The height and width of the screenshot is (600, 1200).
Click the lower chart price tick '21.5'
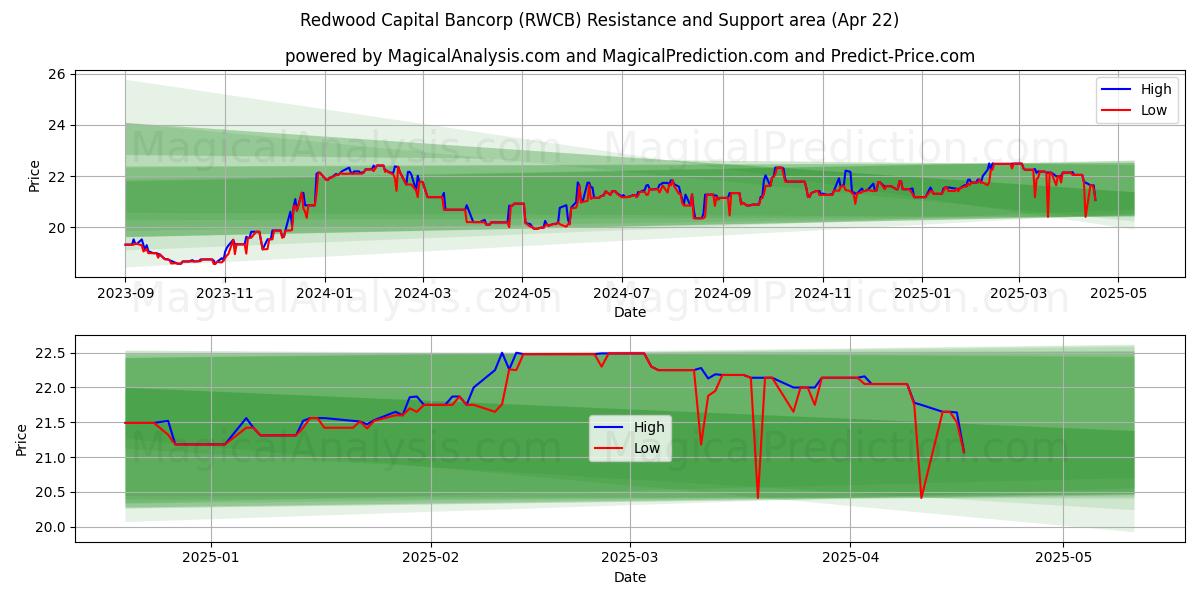click(x=51, y=423)
